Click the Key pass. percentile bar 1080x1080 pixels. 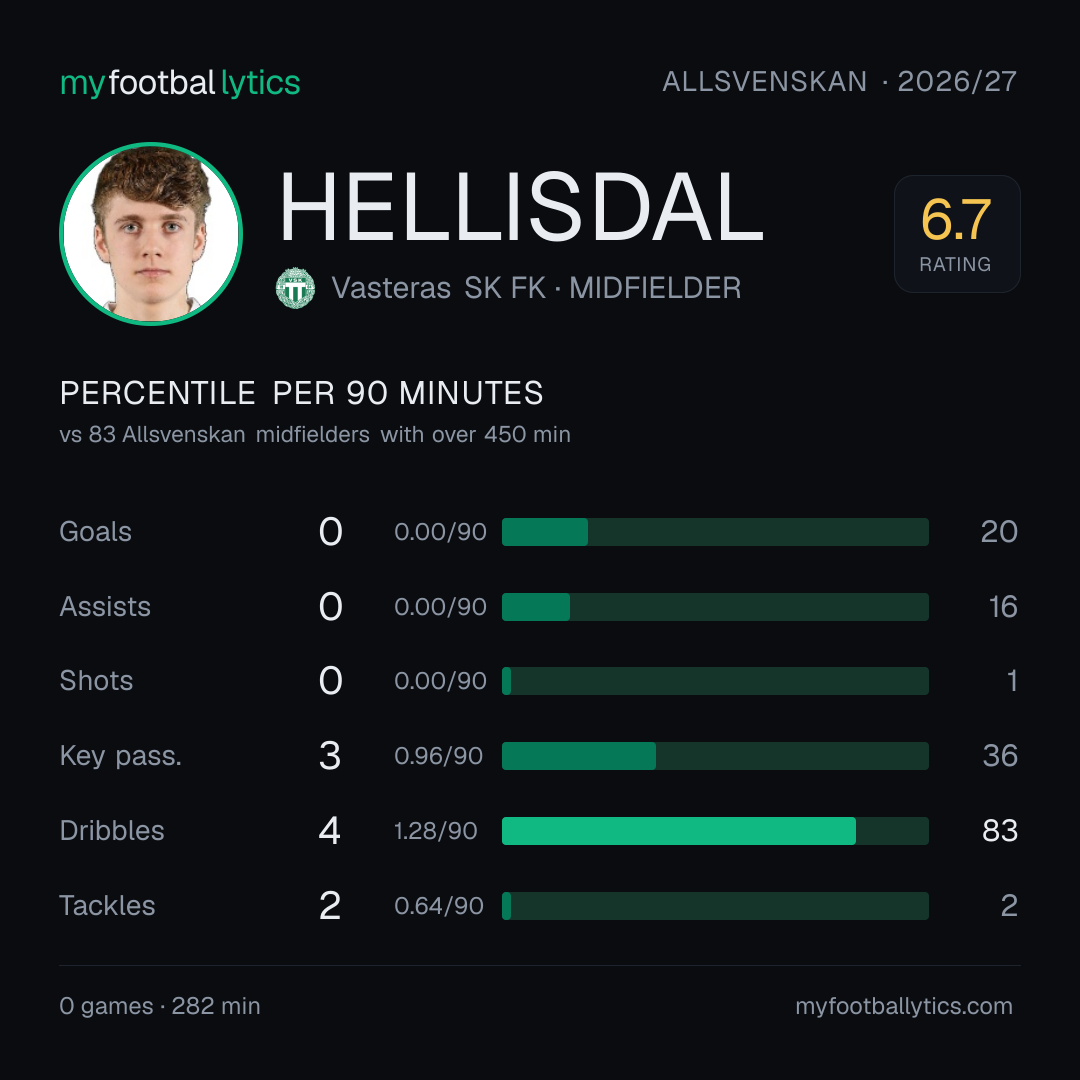point(715,756)
